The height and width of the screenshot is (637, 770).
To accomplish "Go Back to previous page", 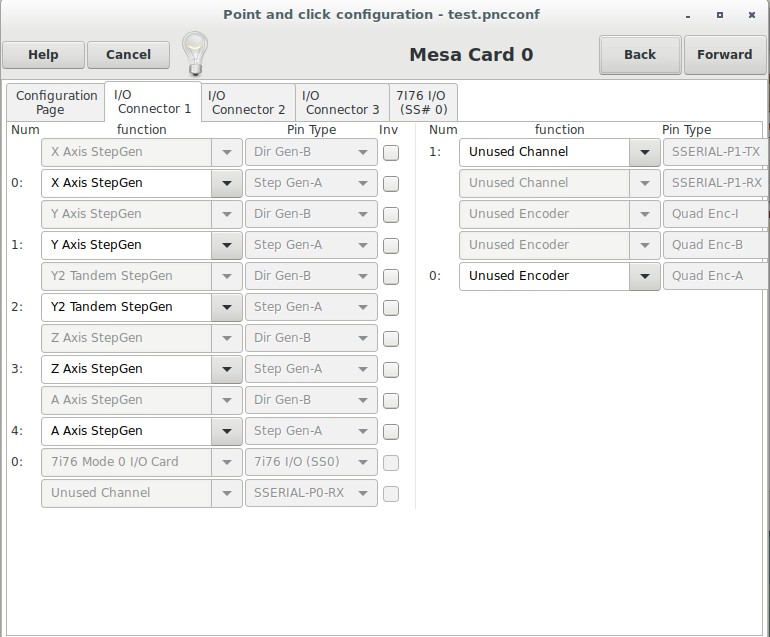I will tap(640, 55).
